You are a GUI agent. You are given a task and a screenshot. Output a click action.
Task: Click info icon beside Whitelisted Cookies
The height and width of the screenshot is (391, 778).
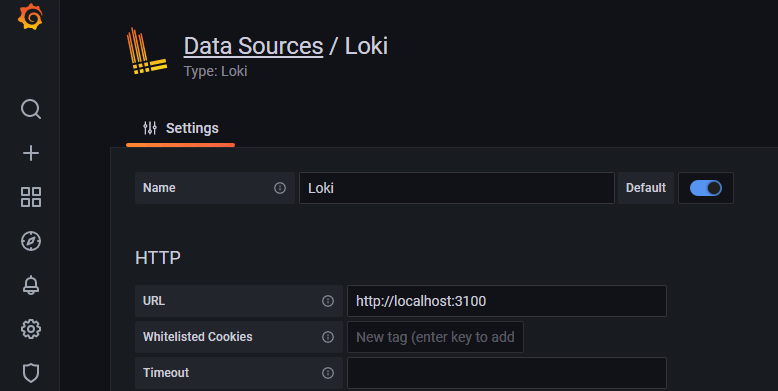[x=328, y=337]
